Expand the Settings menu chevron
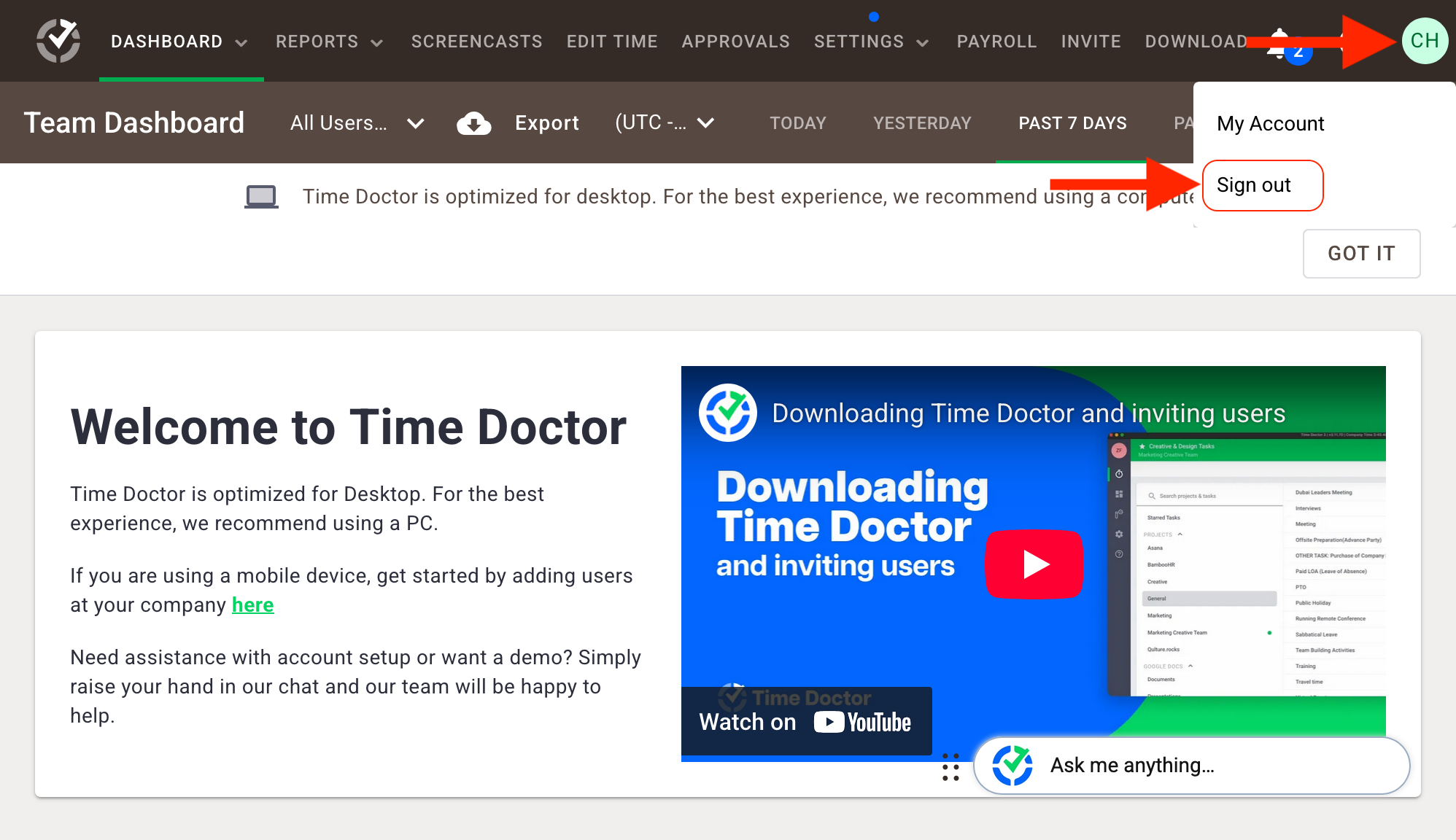Screen dimensions: 1456x840 tap(921, 42)
